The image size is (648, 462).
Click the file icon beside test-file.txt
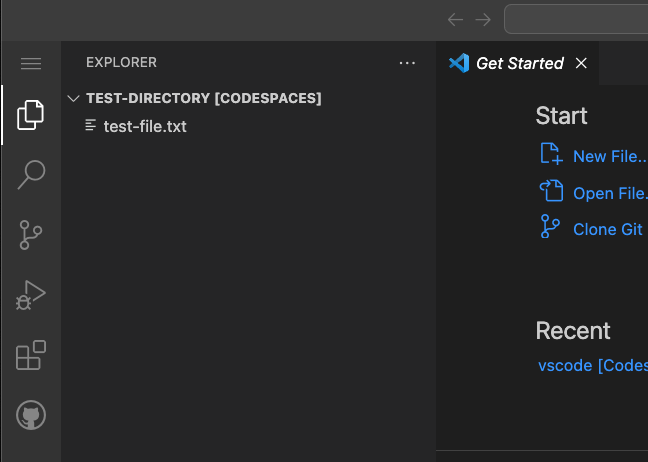[x=91, y=125]
